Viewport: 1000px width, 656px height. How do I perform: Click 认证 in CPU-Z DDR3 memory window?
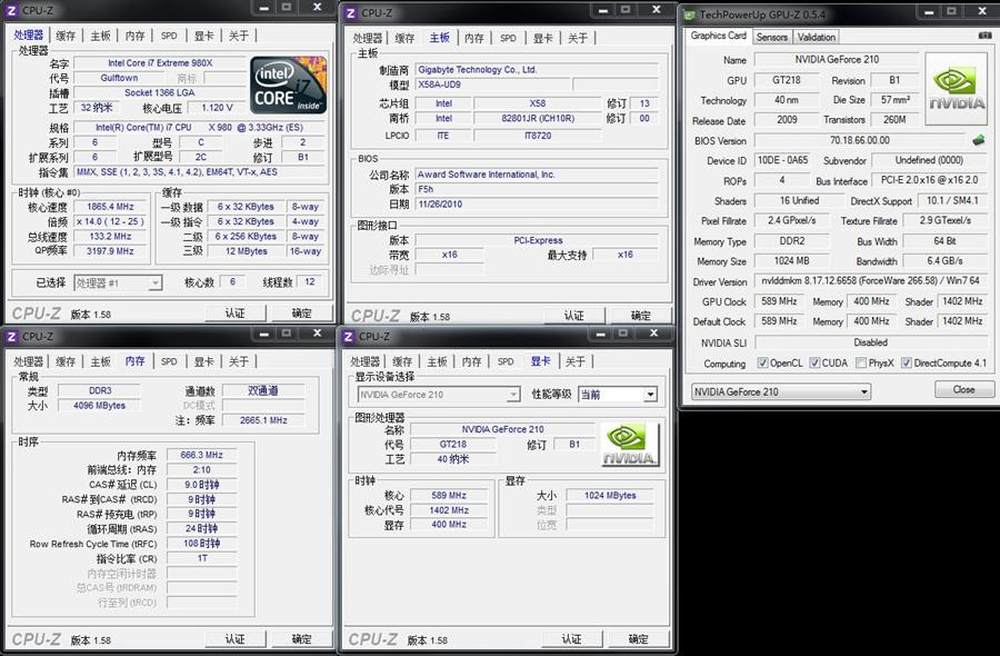(x=235, y=639)
